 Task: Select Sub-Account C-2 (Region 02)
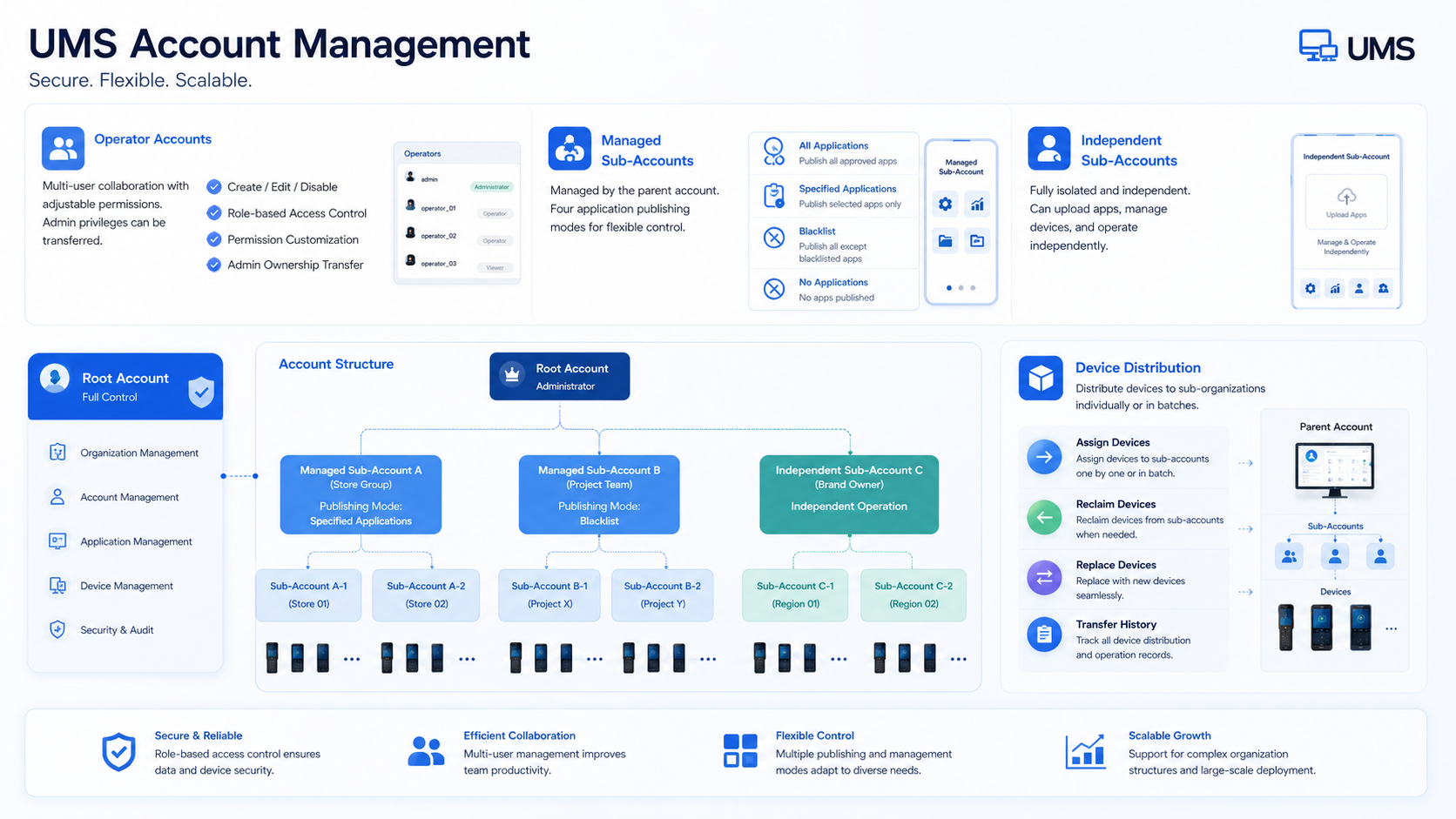coord(913,594)
